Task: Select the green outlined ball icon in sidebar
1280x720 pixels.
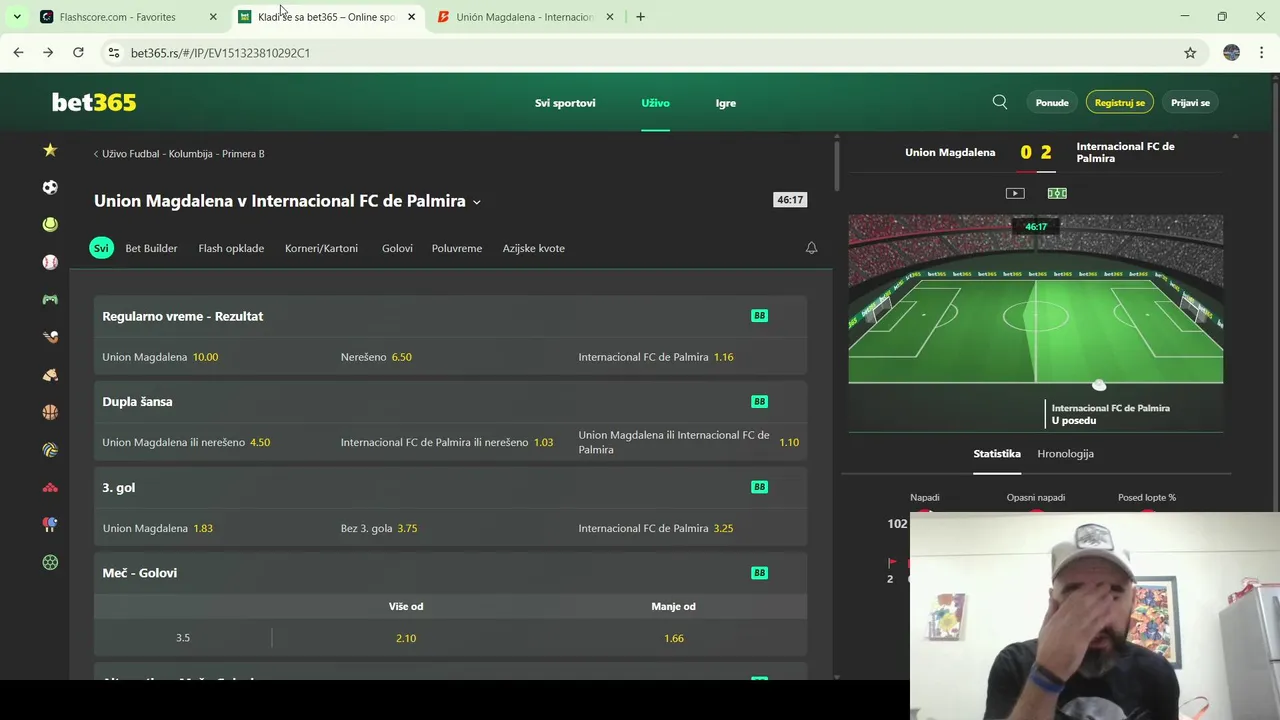Action: [x=50, y=562]
